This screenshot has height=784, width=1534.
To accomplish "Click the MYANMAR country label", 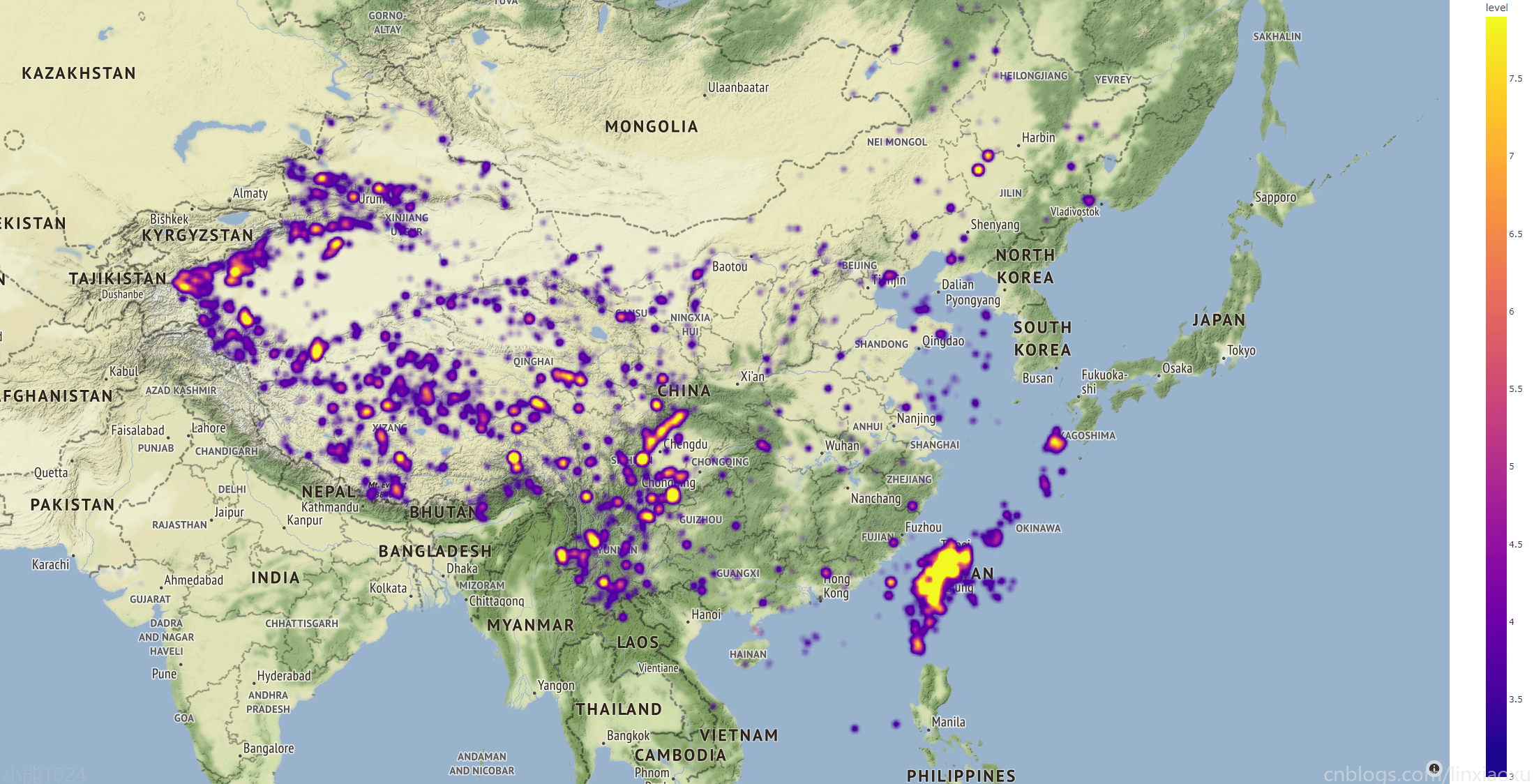I will click(530, 625).
